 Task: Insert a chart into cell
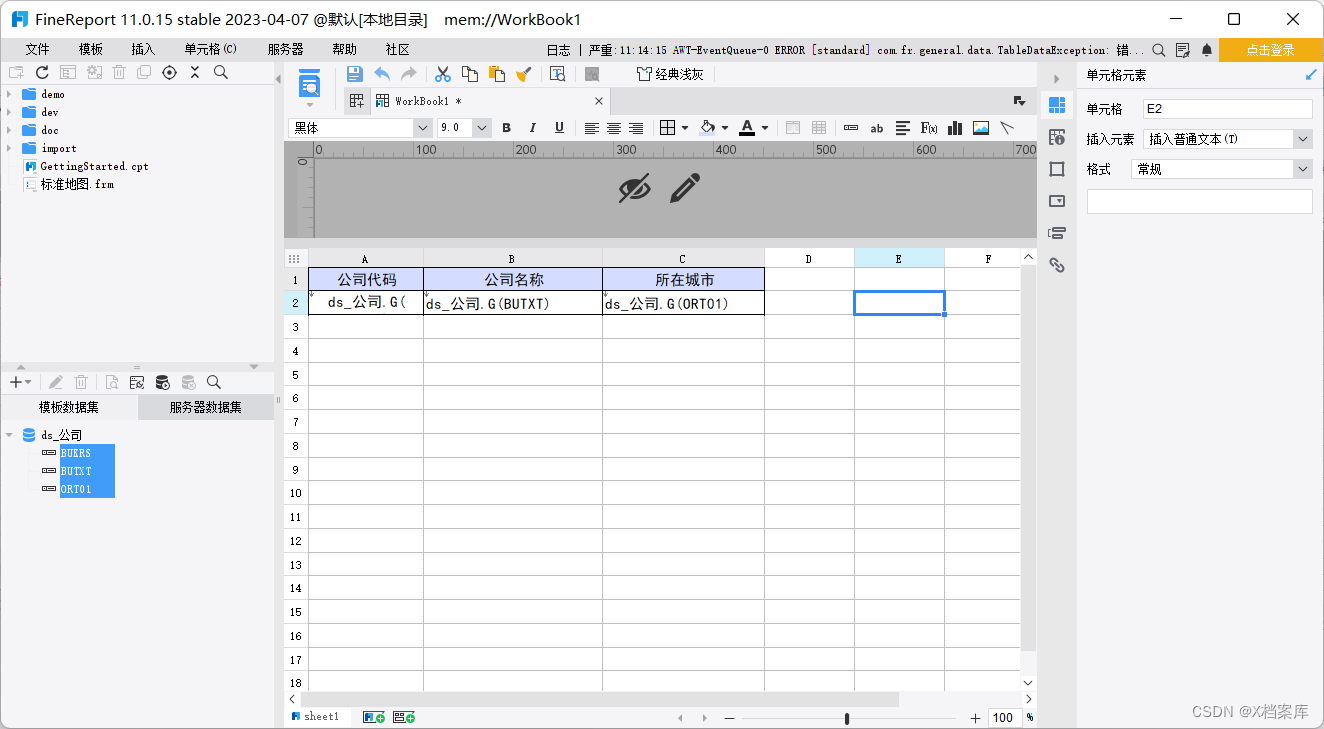955,128
